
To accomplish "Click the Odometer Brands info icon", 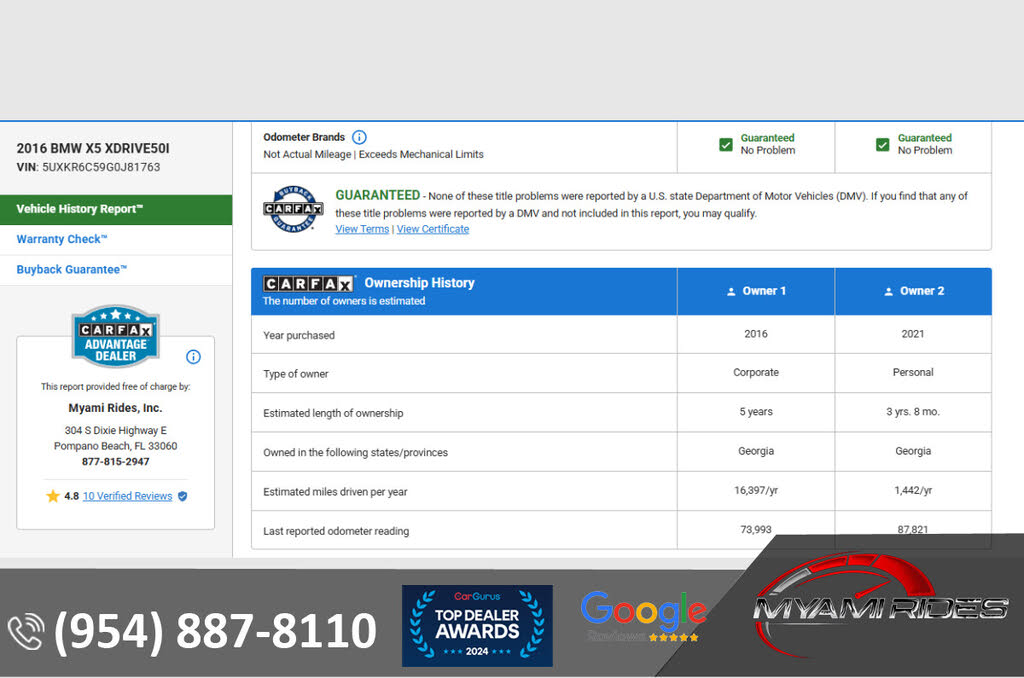I will (x=359, y=137).
